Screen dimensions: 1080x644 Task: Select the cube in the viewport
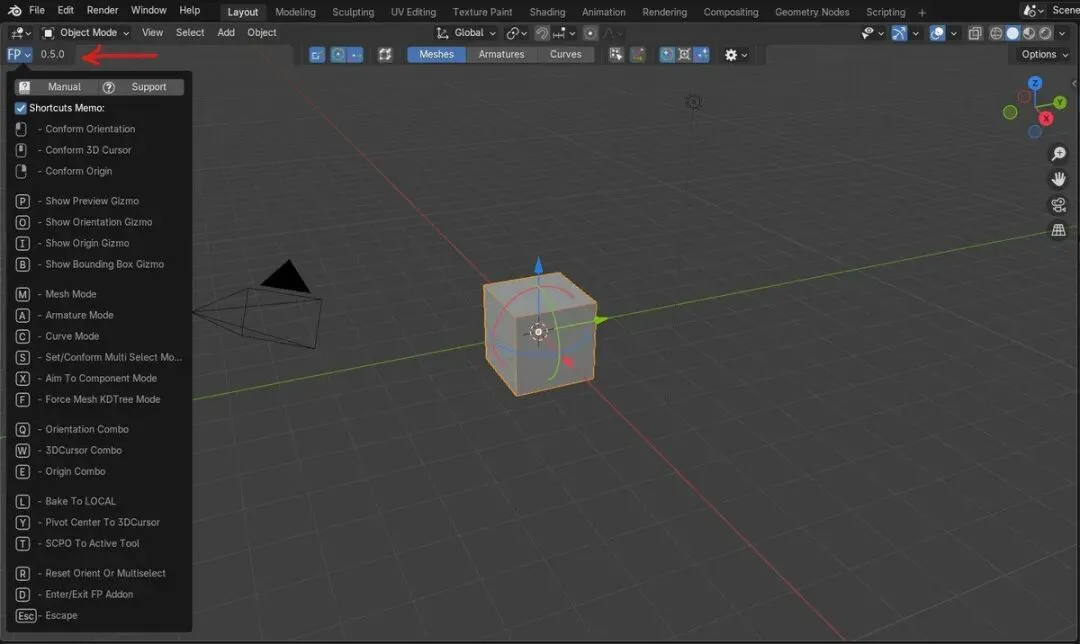click(x=540, y=334)
